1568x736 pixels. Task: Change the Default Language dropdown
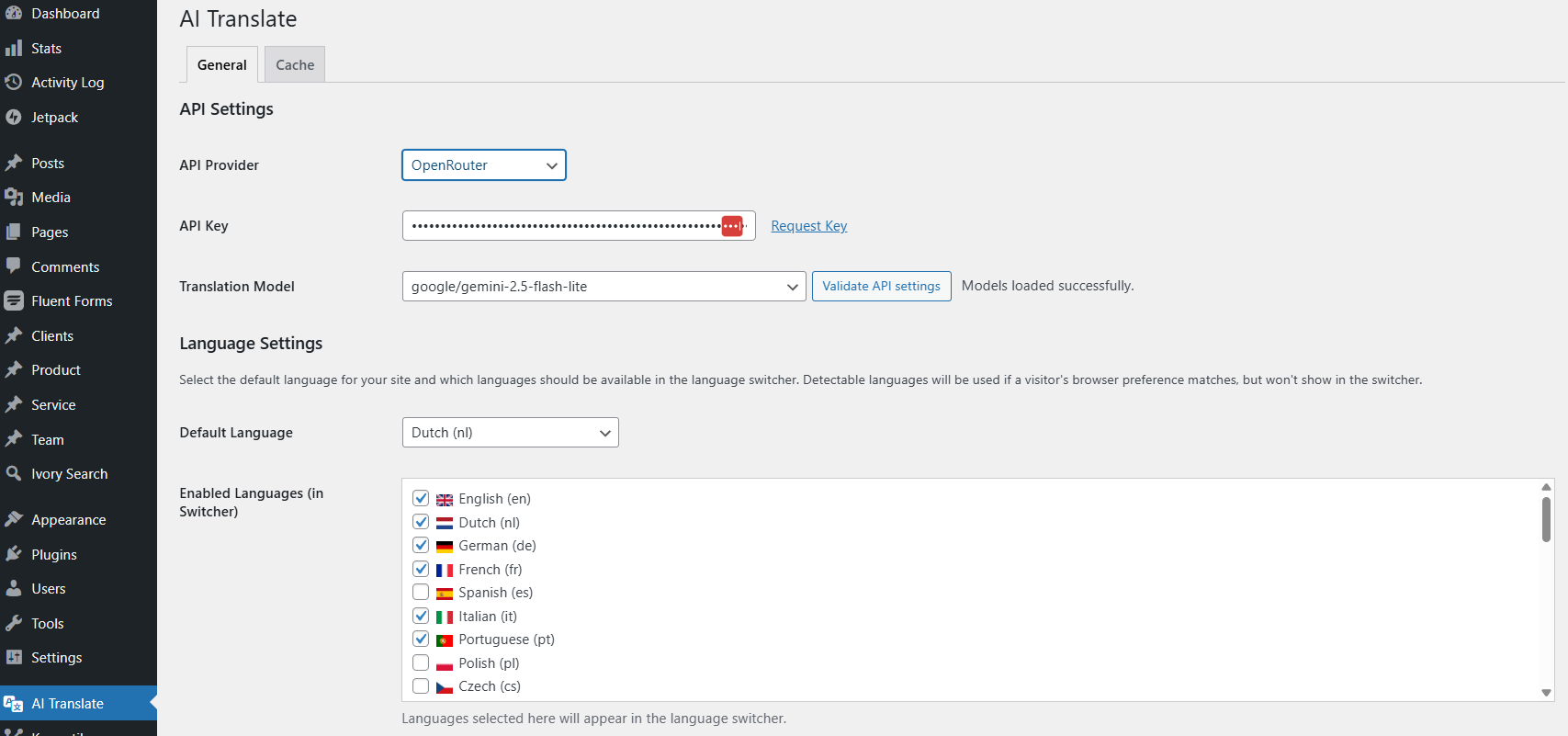click(x=510, y=433)
